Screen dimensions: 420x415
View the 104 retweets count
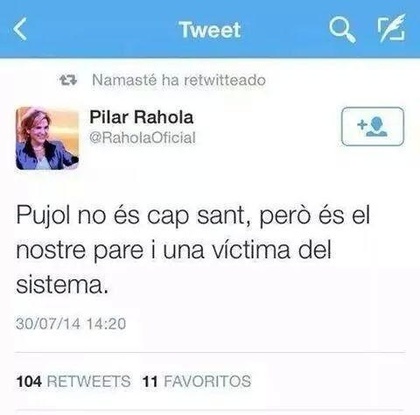[x=29, y=381]
